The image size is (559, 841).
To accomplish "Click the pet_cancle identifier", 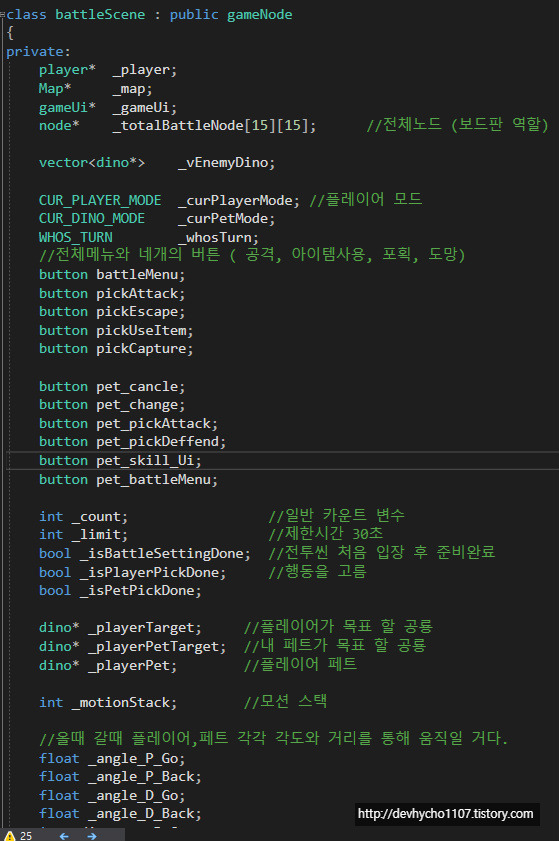I will tap(141, 387).
